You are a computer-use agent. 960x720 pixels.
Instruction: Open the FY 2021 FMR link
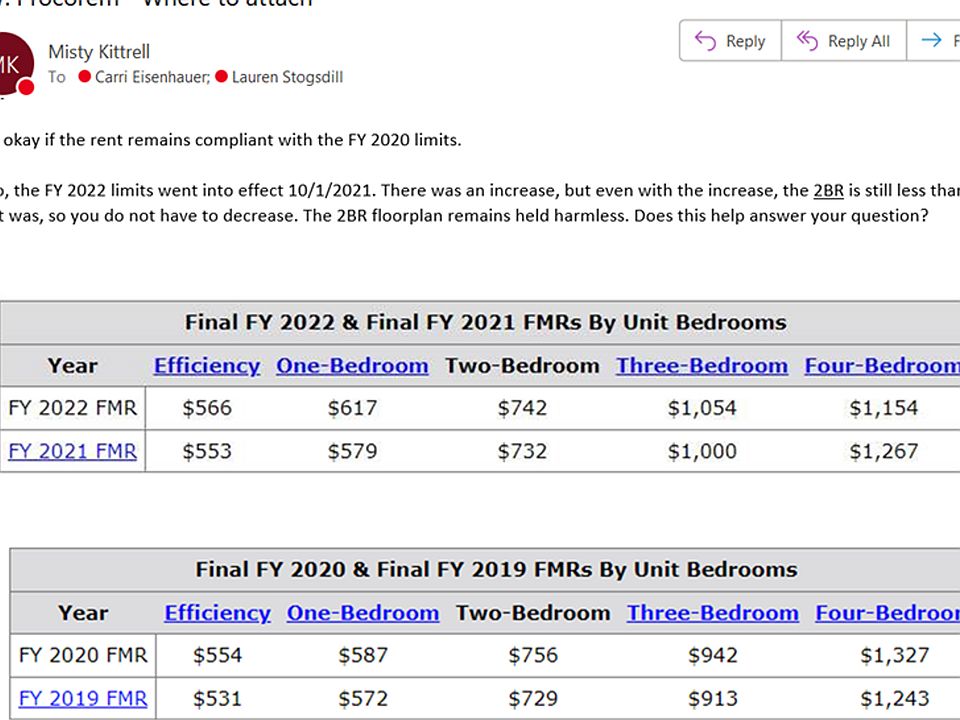[72, 451]
